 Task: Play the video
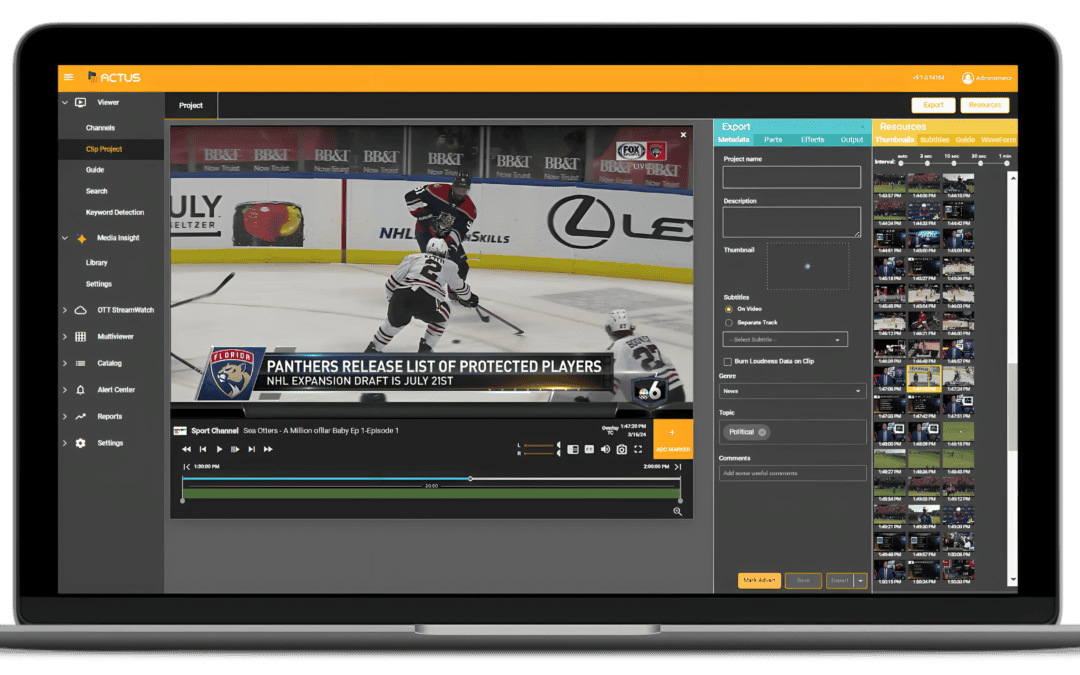219,449
